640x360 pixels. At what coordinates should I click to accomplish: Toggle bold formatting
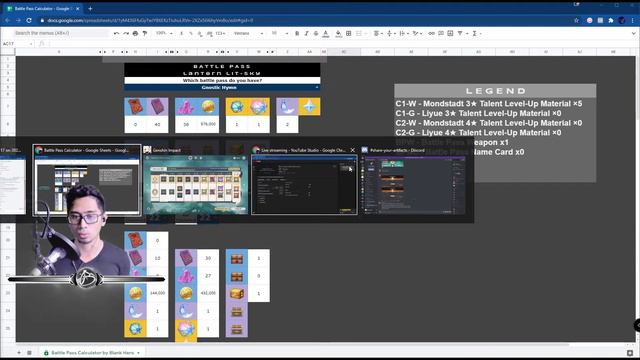(297, 33)
